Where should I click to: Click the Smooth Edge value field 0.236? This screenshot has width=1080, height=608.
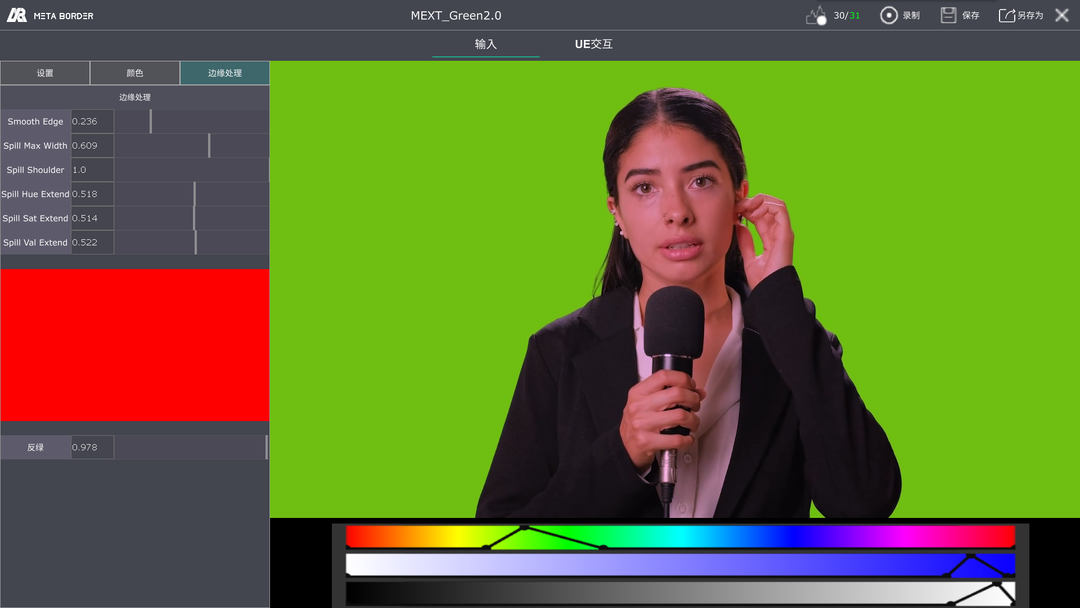pos(92,121)
